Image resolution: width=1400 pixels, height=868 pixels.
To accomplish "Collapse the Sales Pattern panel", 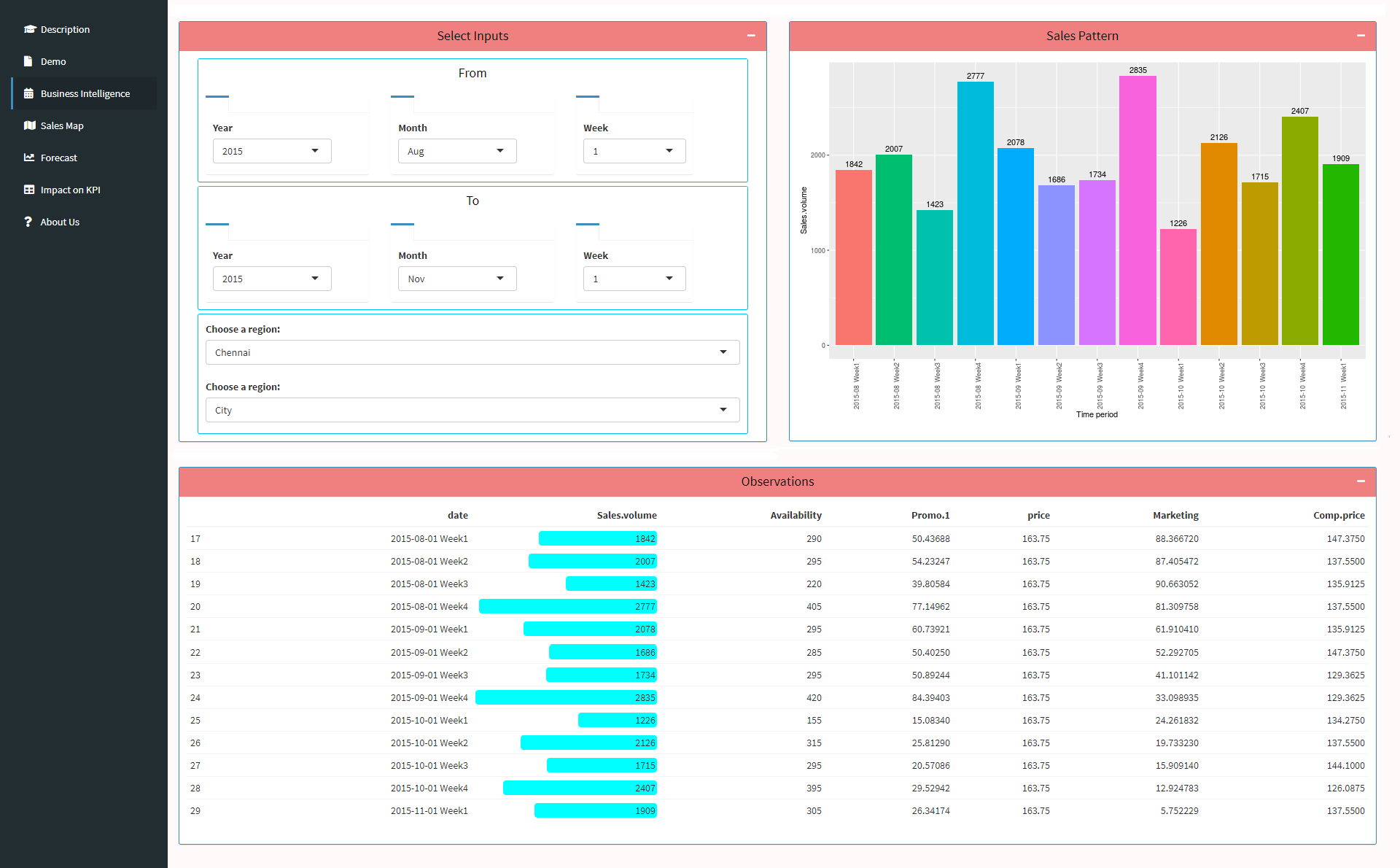I will coord(1361,36).
